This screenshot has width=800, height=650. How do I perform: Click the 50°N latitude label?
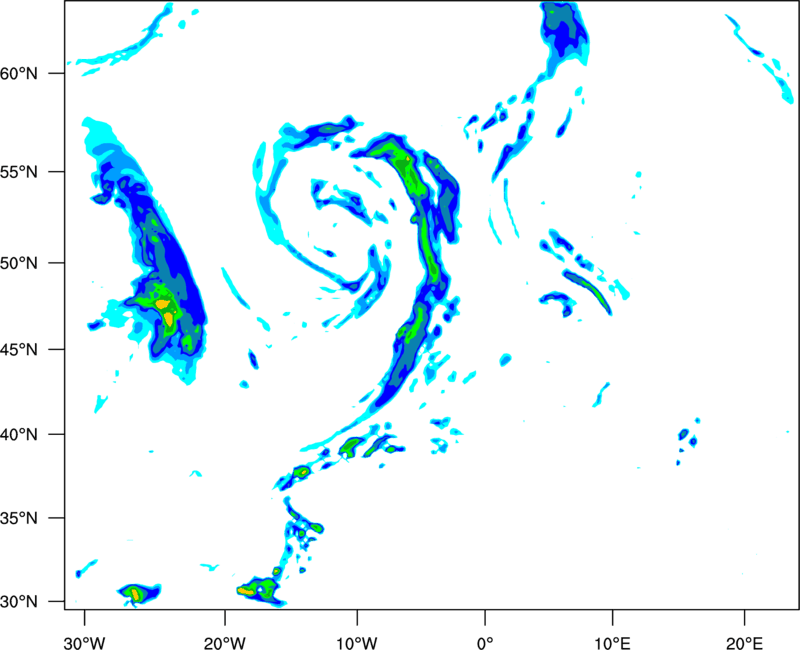click(19, 263)
